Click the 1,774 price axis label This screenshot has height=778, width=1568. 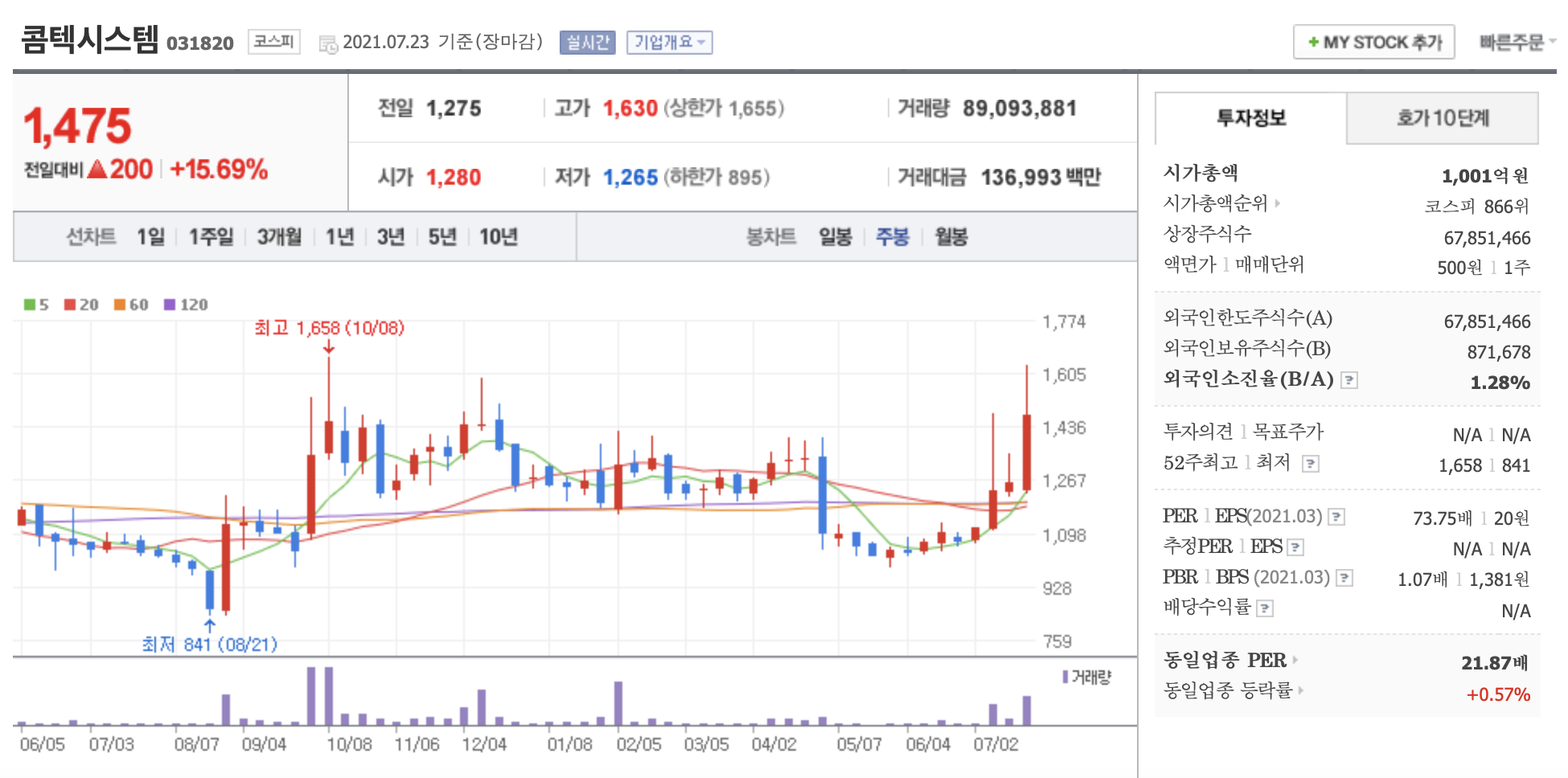(x=1064, y=321)
